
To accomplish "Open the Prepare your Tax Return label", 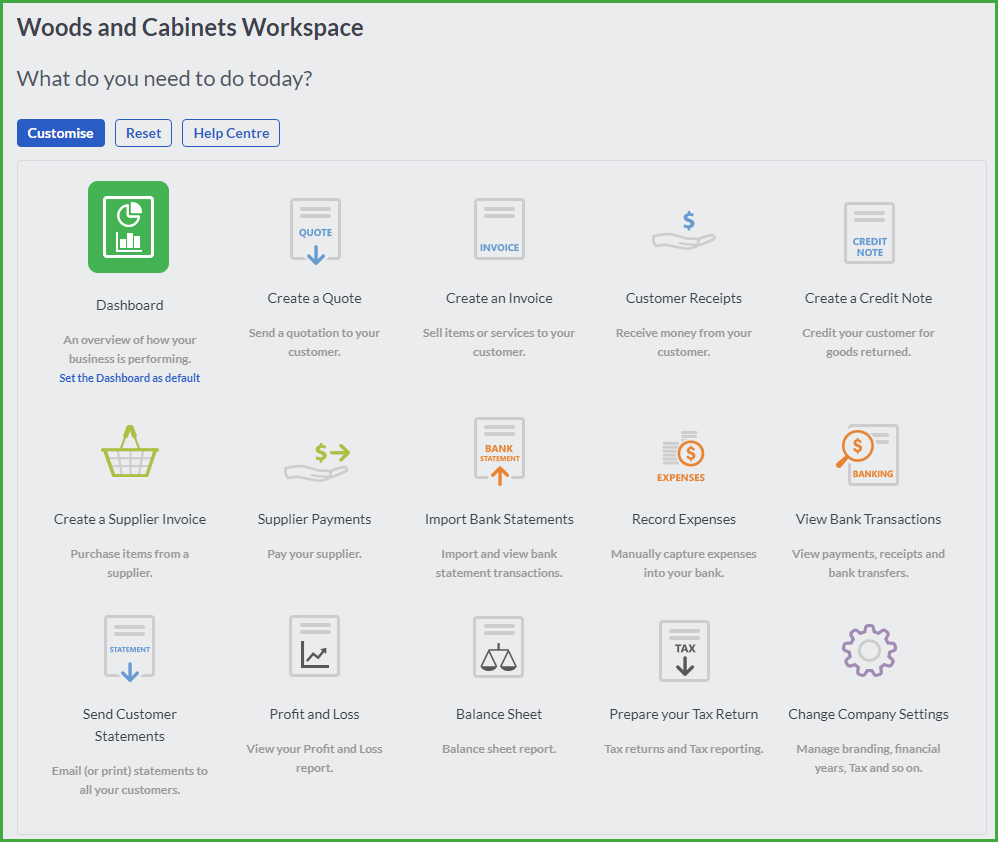I will coord(684,714).
